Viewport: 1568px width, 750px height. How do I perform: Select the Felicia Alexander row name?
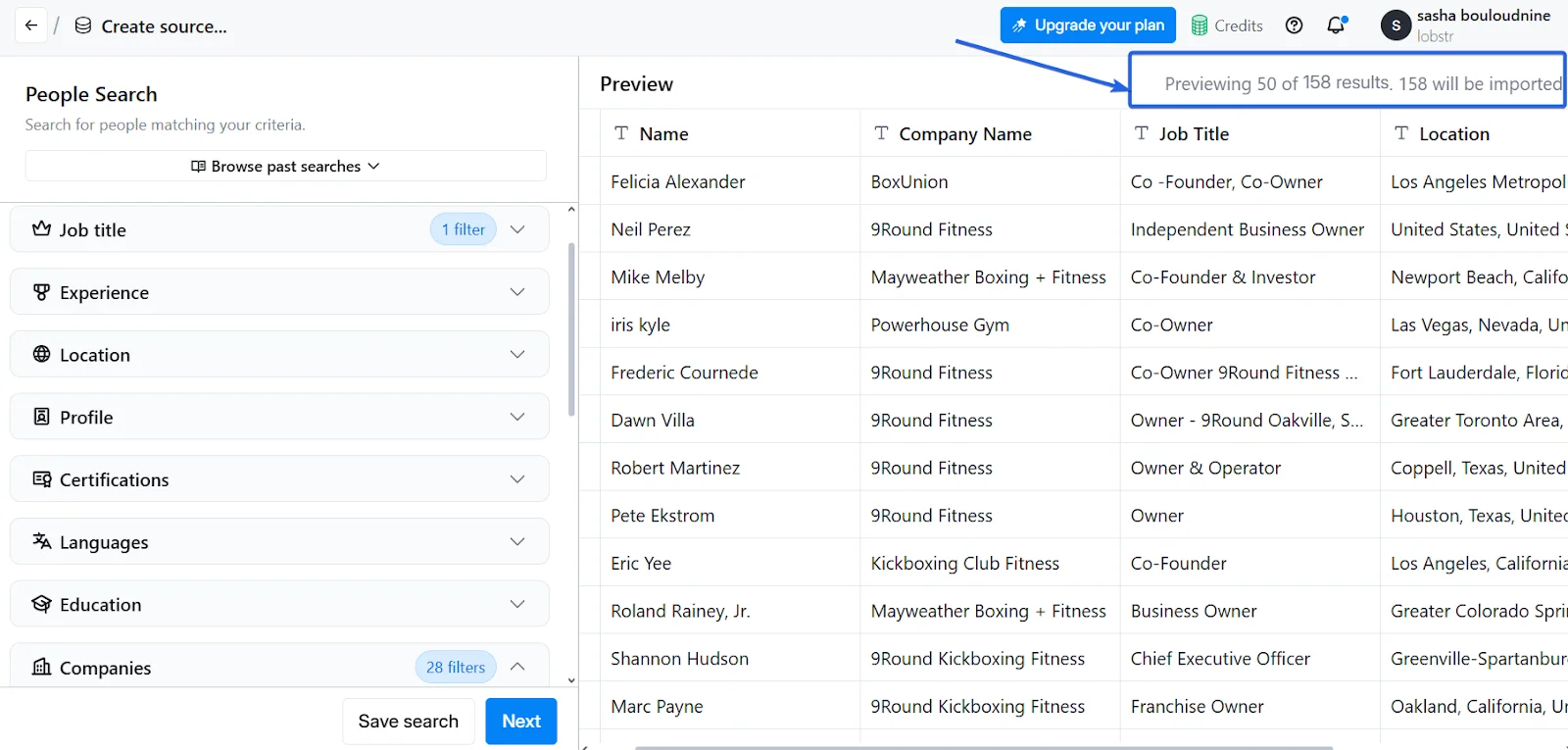point(678,181)
